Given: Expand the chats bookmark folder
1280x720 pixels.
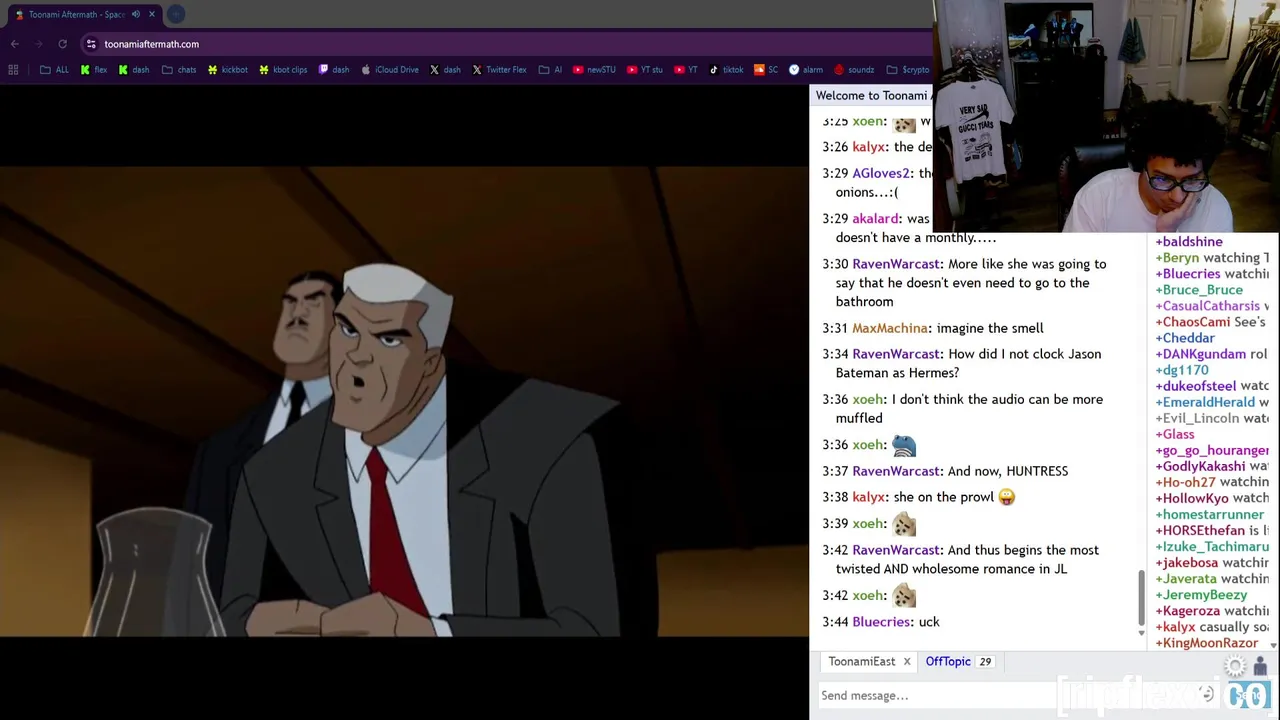Looking at the screenshot, I should pyautogui.click(x=179, y=70).
